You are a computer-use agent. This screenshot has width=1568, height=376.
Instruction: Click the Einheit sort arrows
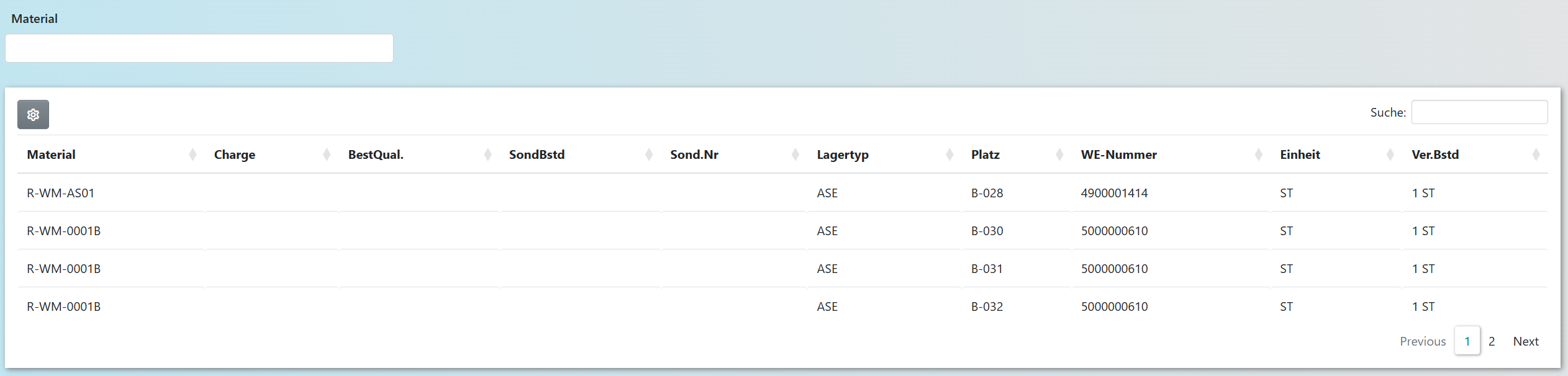[x=1390, y=154]
